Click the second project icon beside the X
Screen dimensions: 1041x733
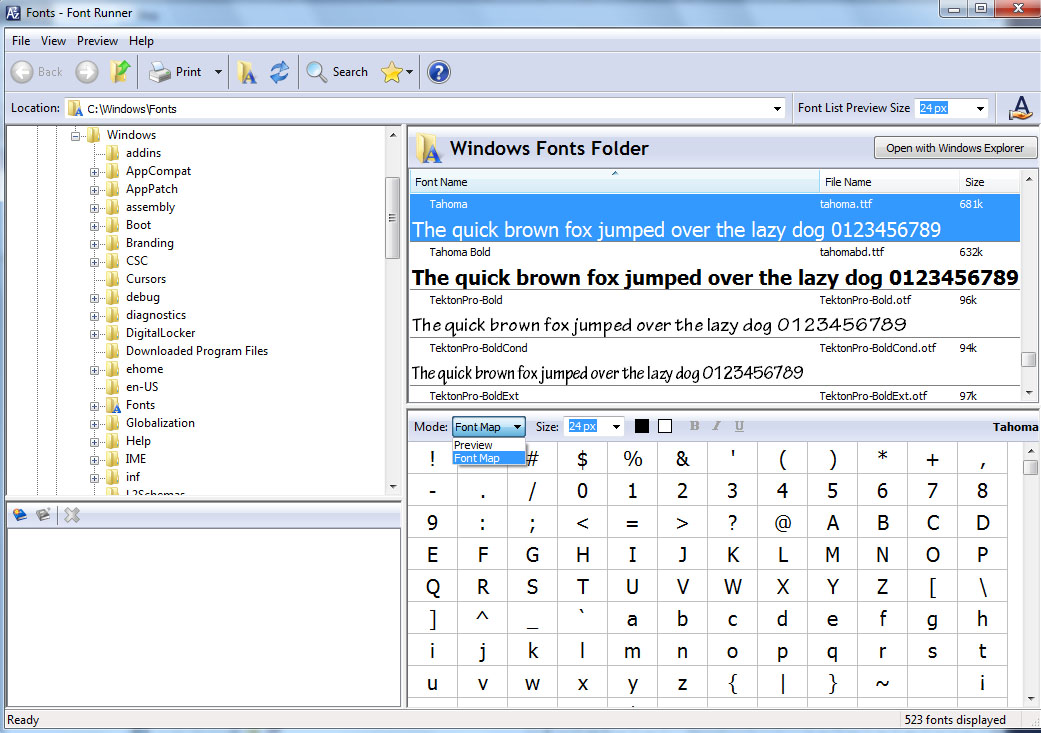(x=44, y=515)
